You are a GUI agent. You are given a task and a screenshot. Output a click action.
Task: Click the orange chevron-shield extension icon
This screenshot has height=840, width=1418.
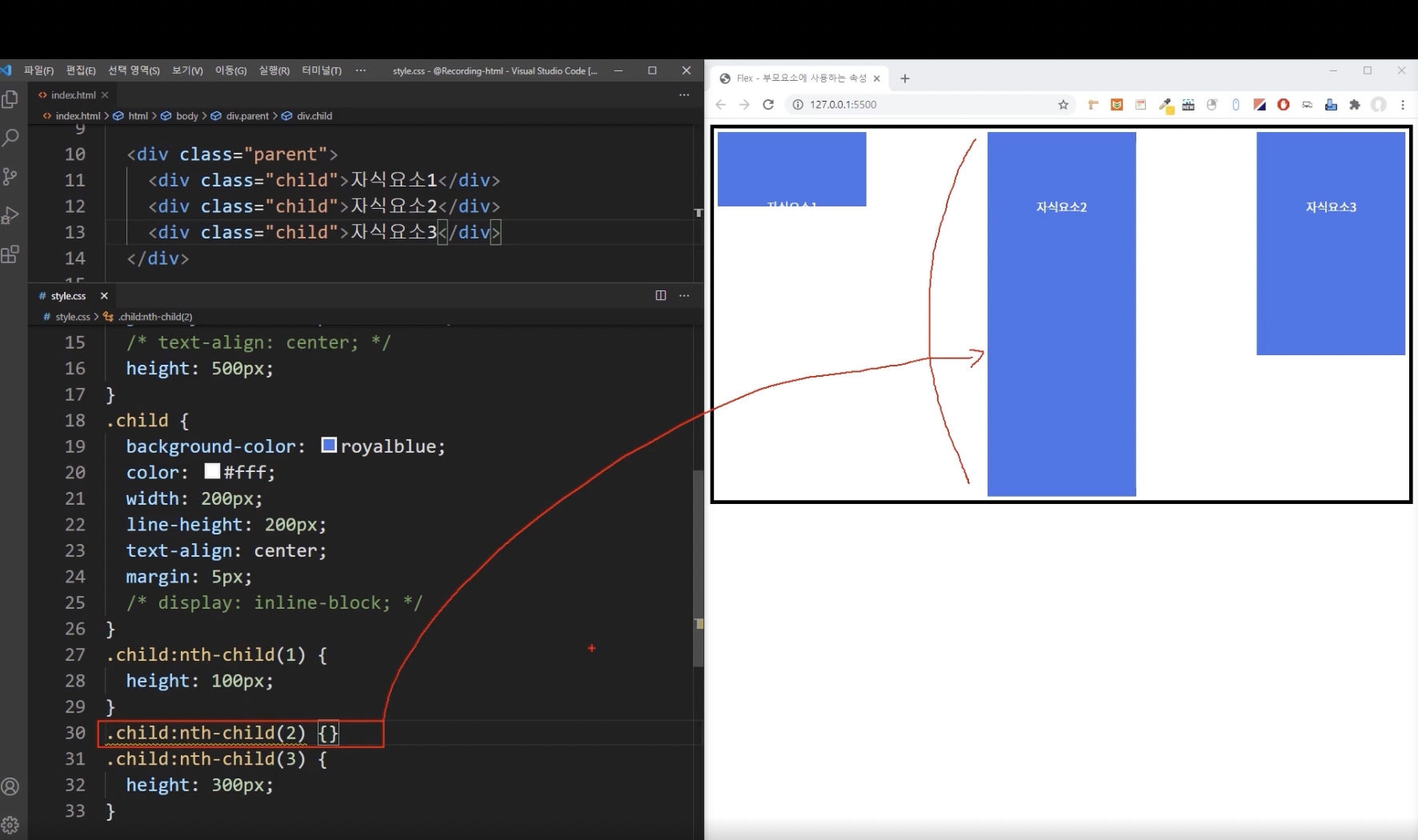[1117, 105]
